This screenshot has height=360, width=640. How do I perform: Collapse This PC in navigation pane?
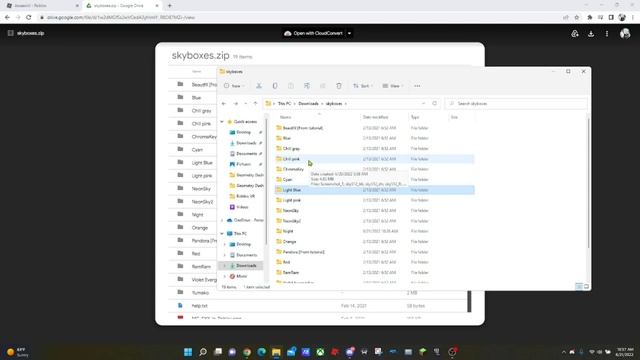click(222, 233)
